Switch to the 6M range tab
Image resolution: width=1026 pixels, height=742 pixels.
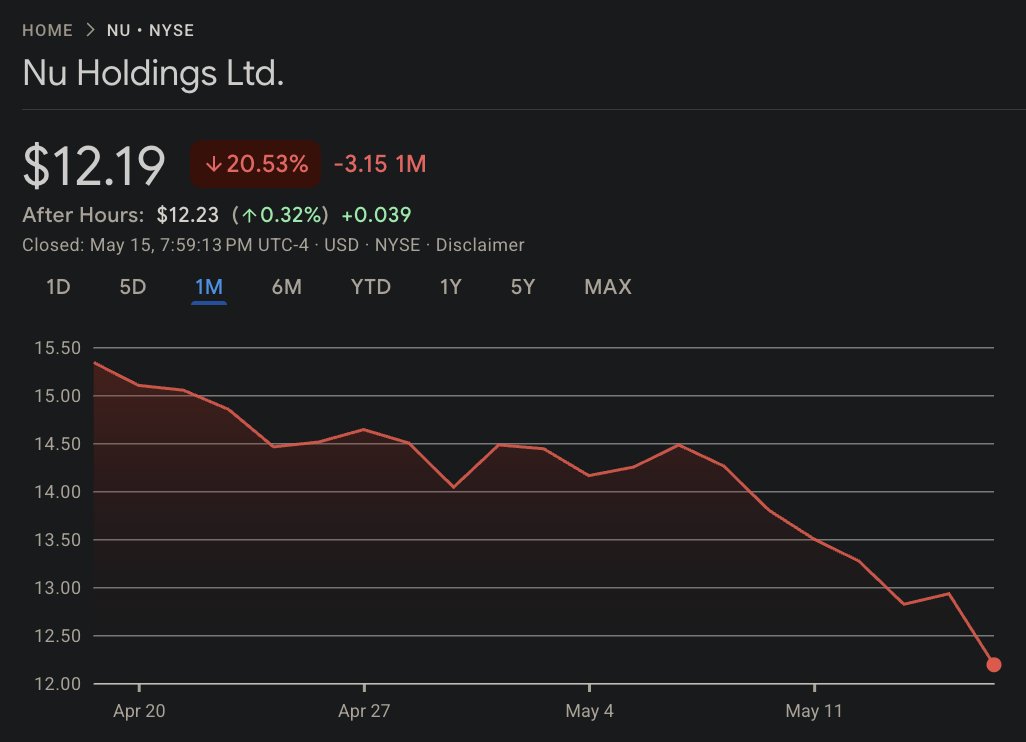pos(287,287)
